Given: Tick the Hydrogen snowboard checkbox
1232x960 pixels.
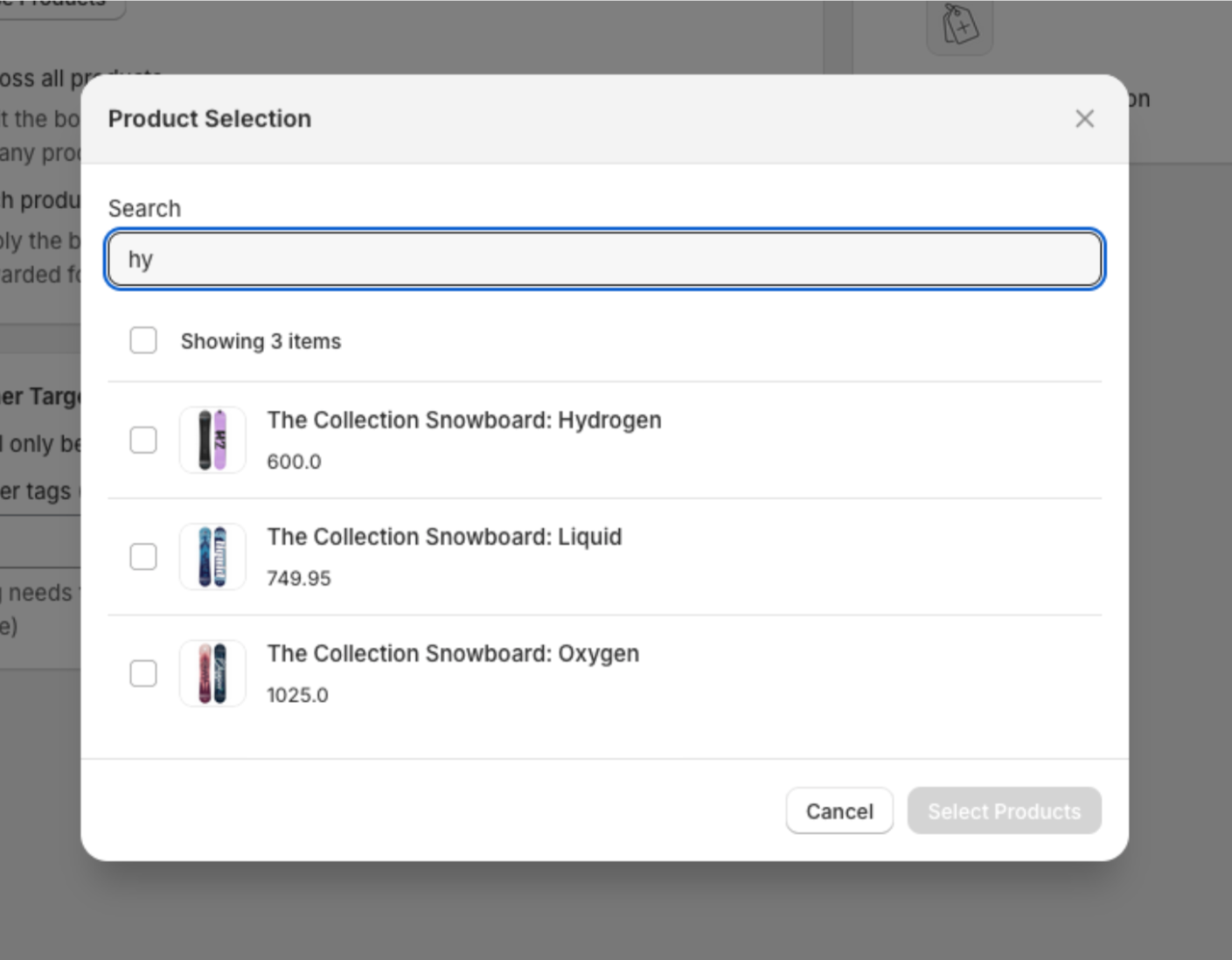Looking at the screenshot, I should click(x=143, y=440).
